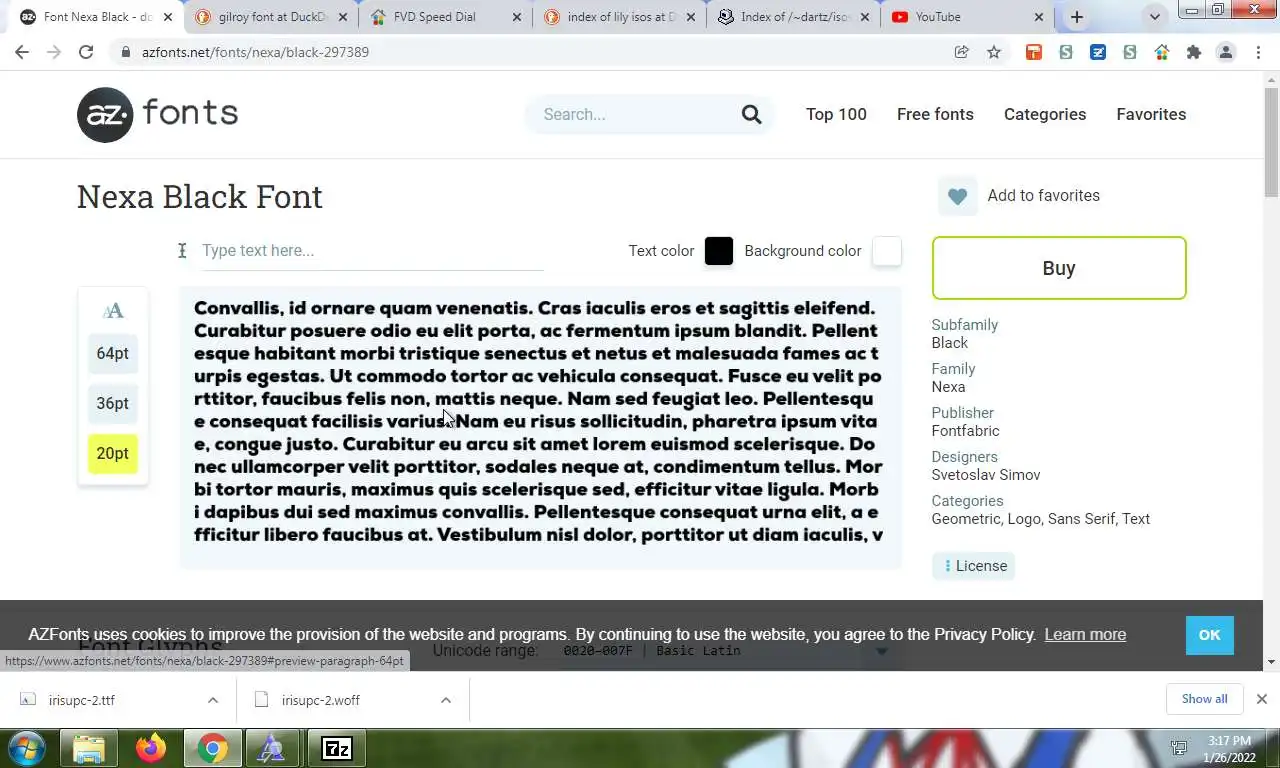Open Fontfabric publisher link

coord(965,431)
